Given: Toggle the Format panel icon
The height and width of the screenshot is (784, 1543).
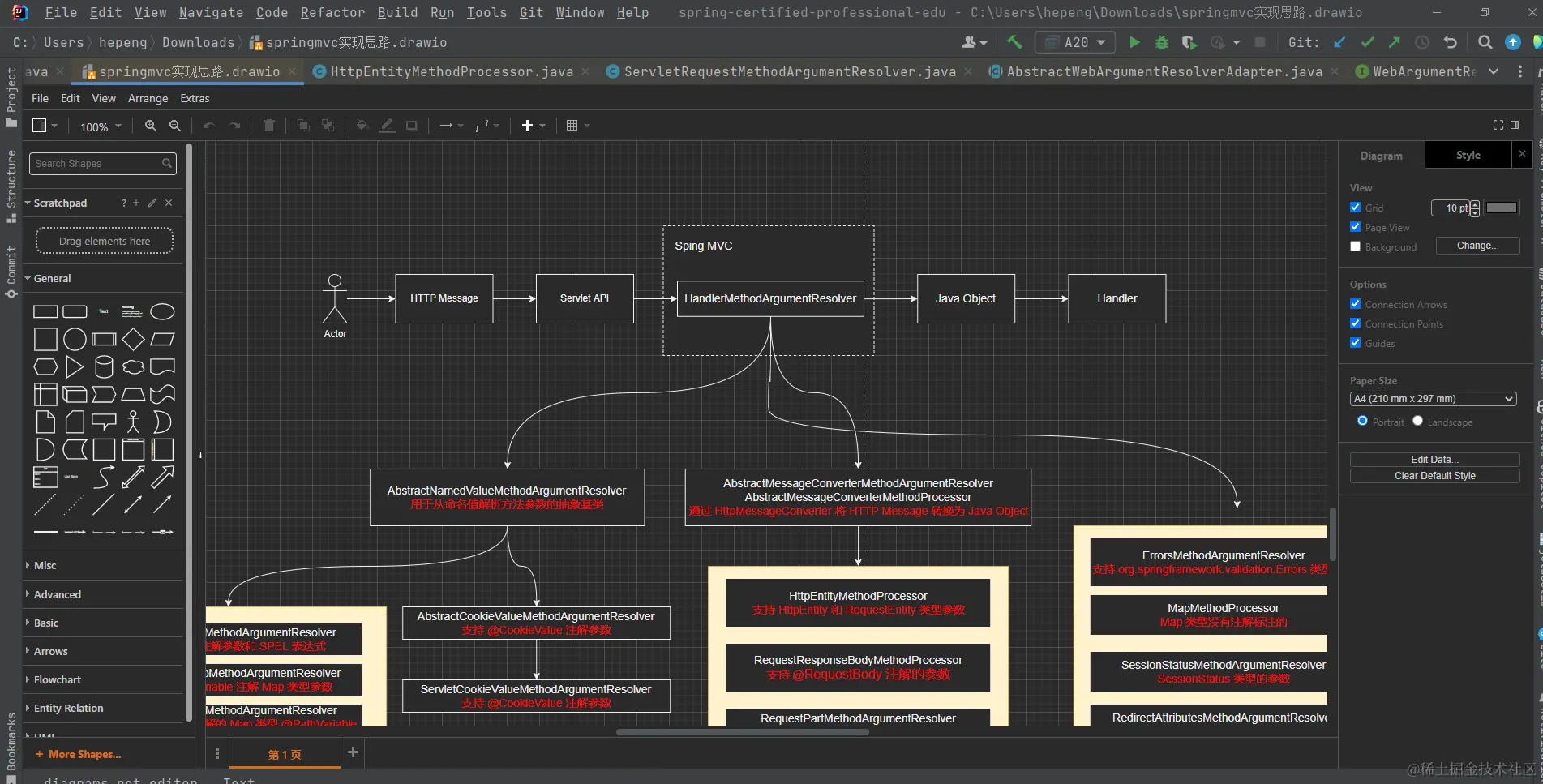Looking at the screenshot, I should click(x=1515, y=125).
